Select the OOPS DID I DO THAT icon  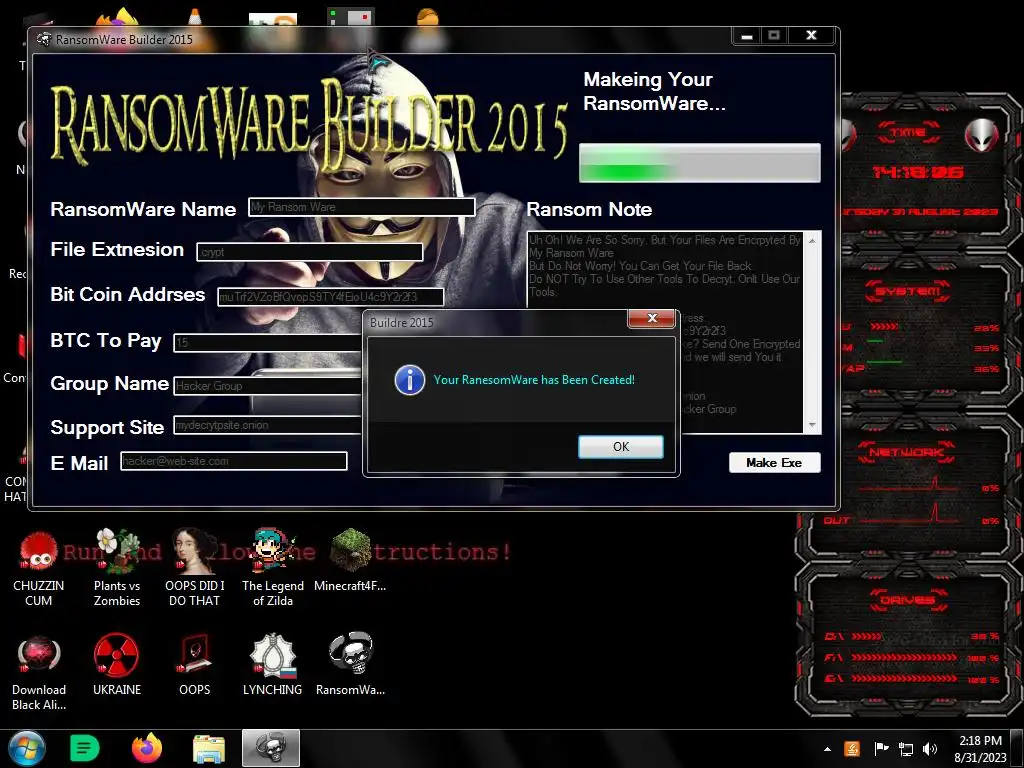[195, 568]
